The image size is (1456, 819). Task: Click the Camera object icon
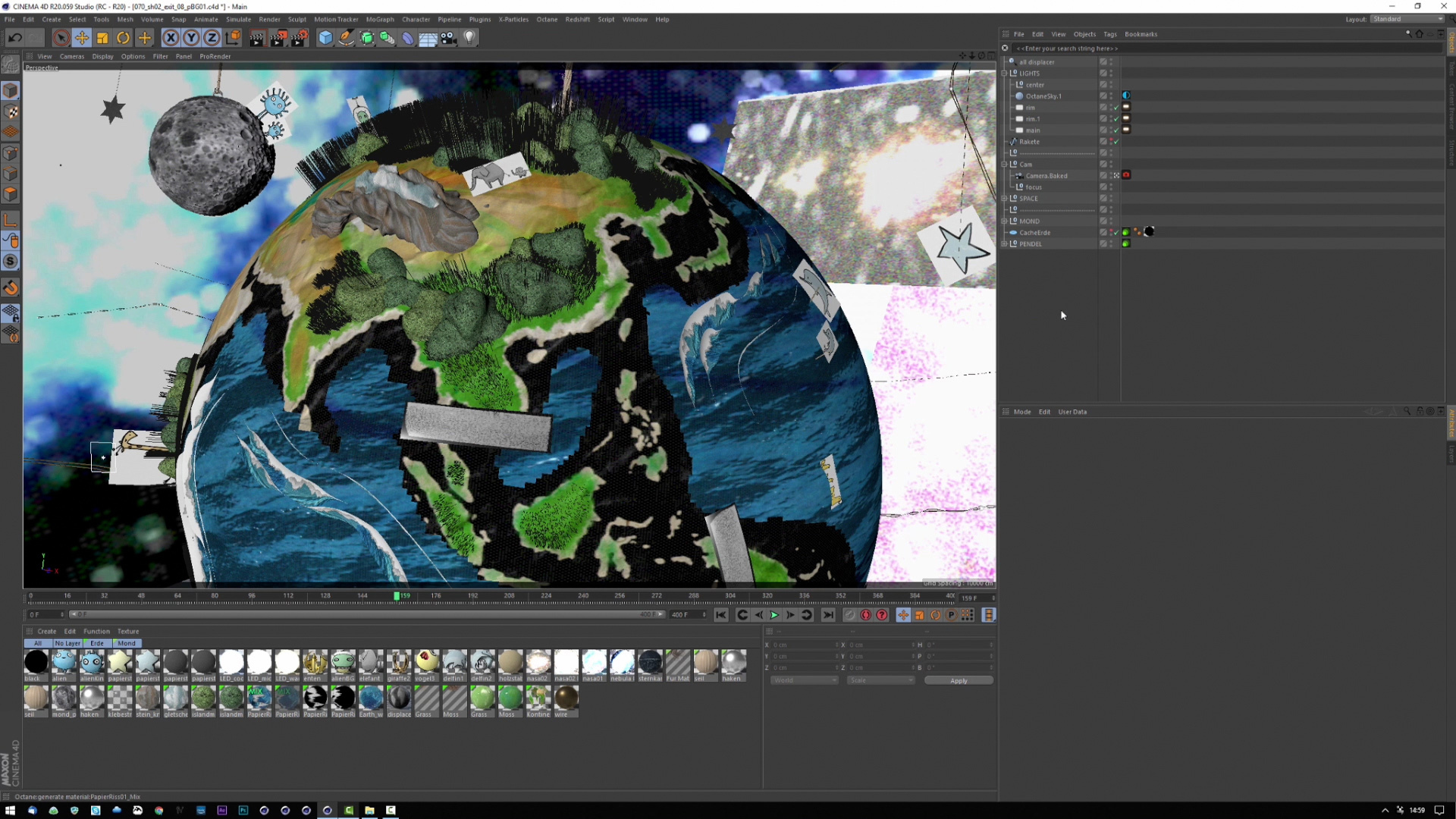(449, 38)
